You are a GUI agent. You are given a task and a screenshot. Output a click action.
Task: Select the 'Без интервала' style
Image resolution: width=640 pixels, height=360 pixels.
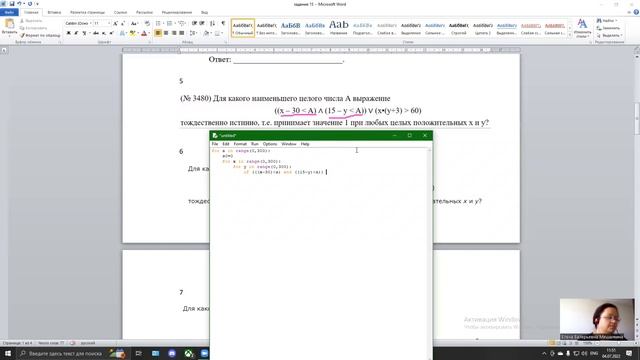(x=267, y=28)
